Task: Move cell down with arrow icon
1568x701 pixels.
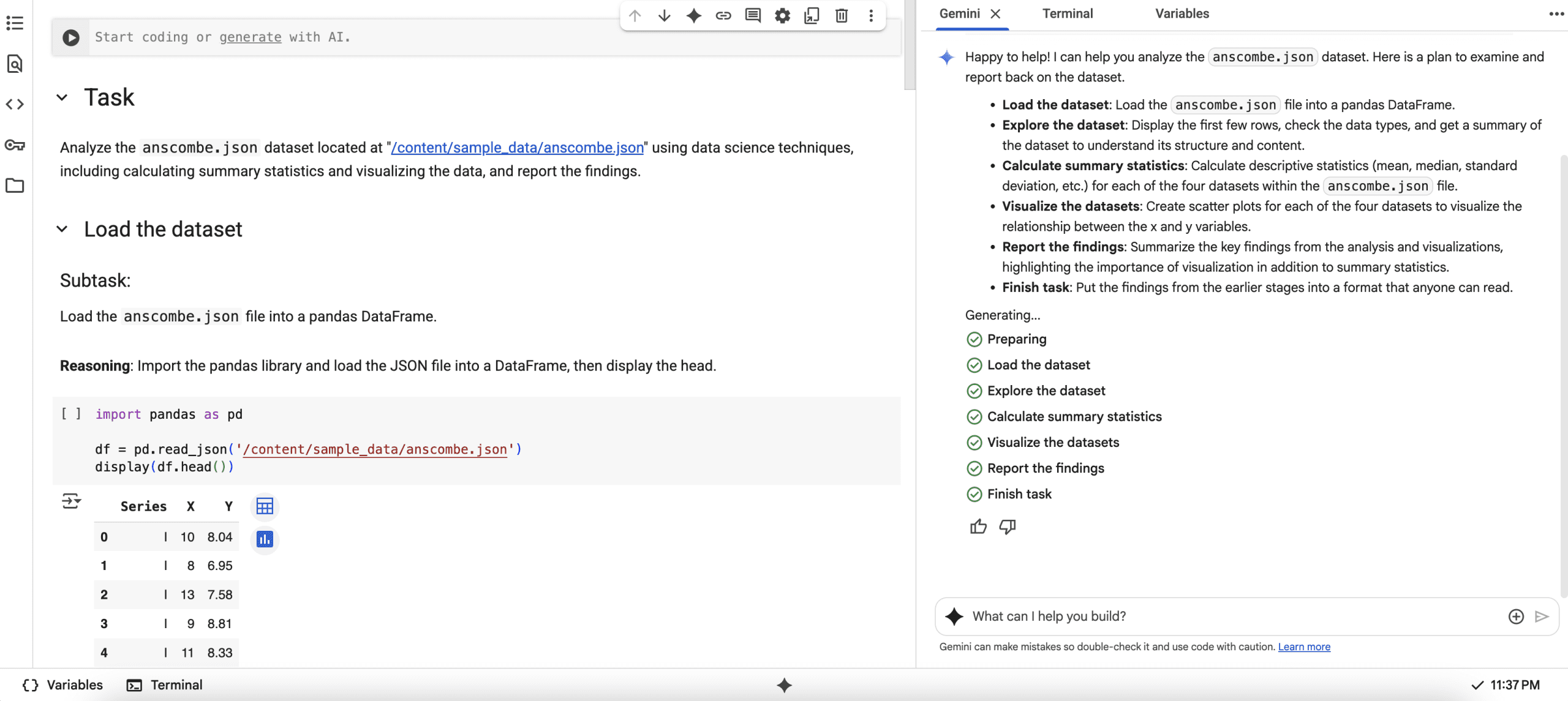Action: click(664, 15)
